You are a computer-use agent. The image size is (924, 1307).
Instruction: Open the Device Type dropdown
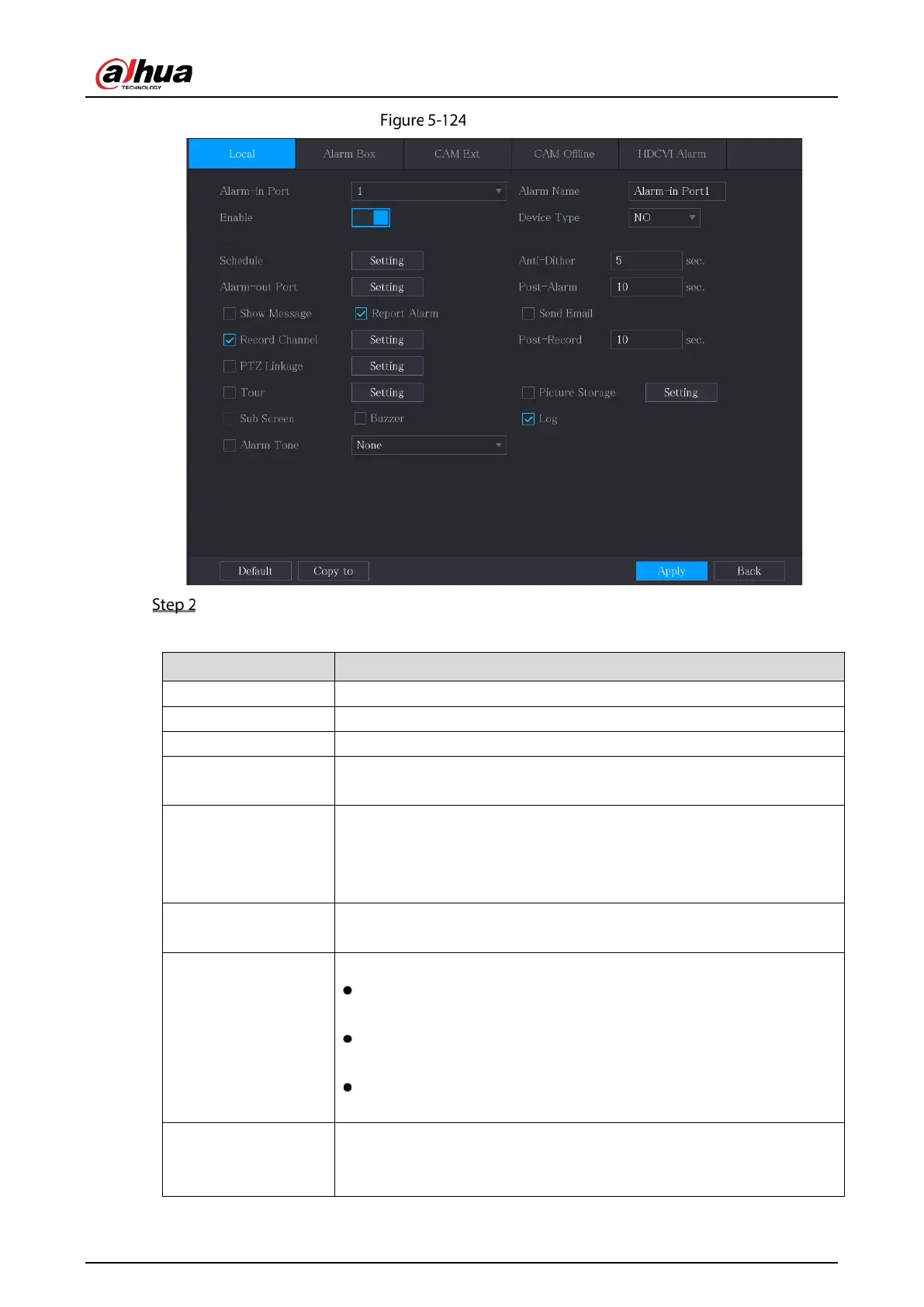coord(664,217)
